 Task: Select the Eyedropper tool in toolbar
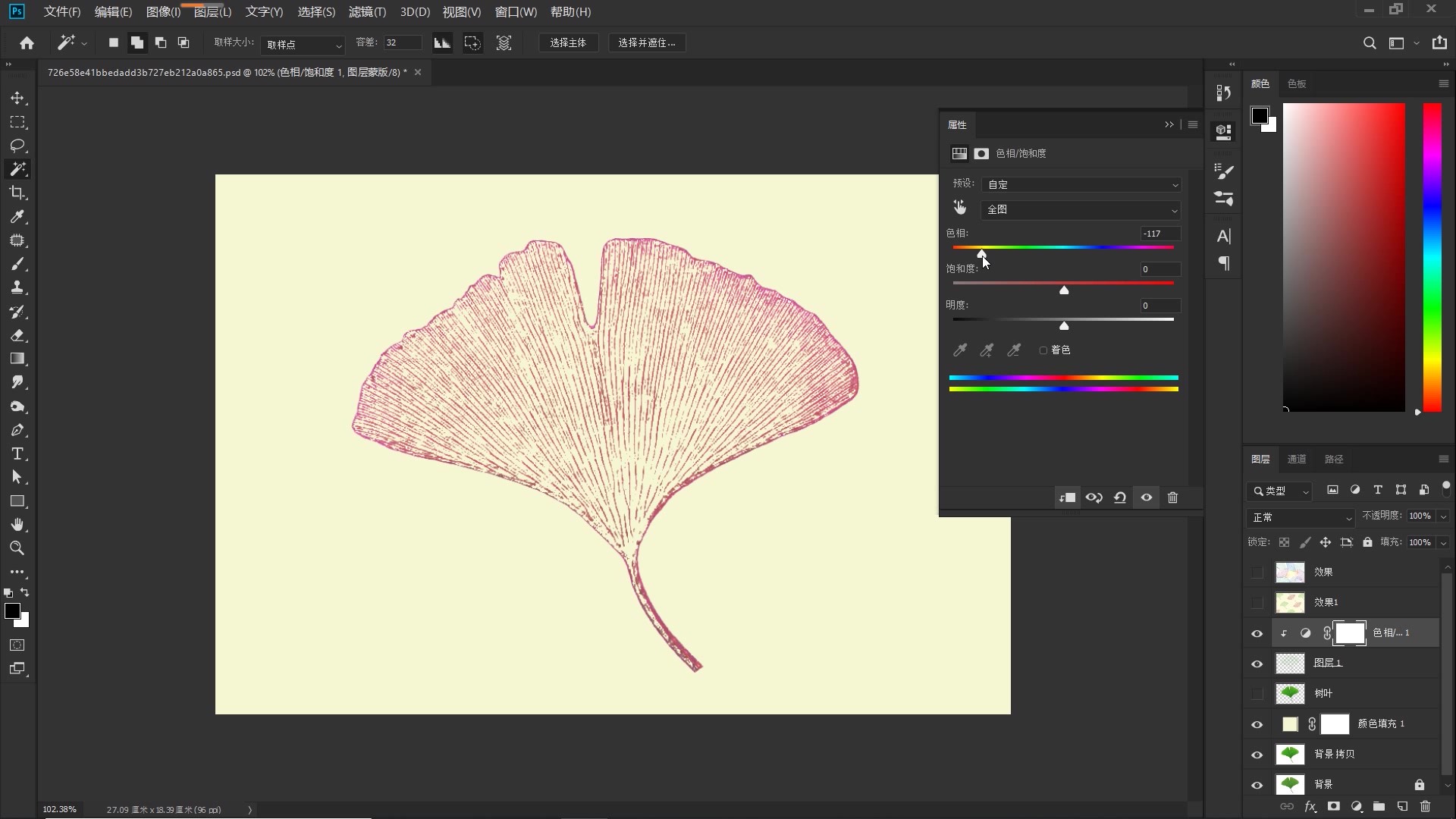tap(17, 217)
